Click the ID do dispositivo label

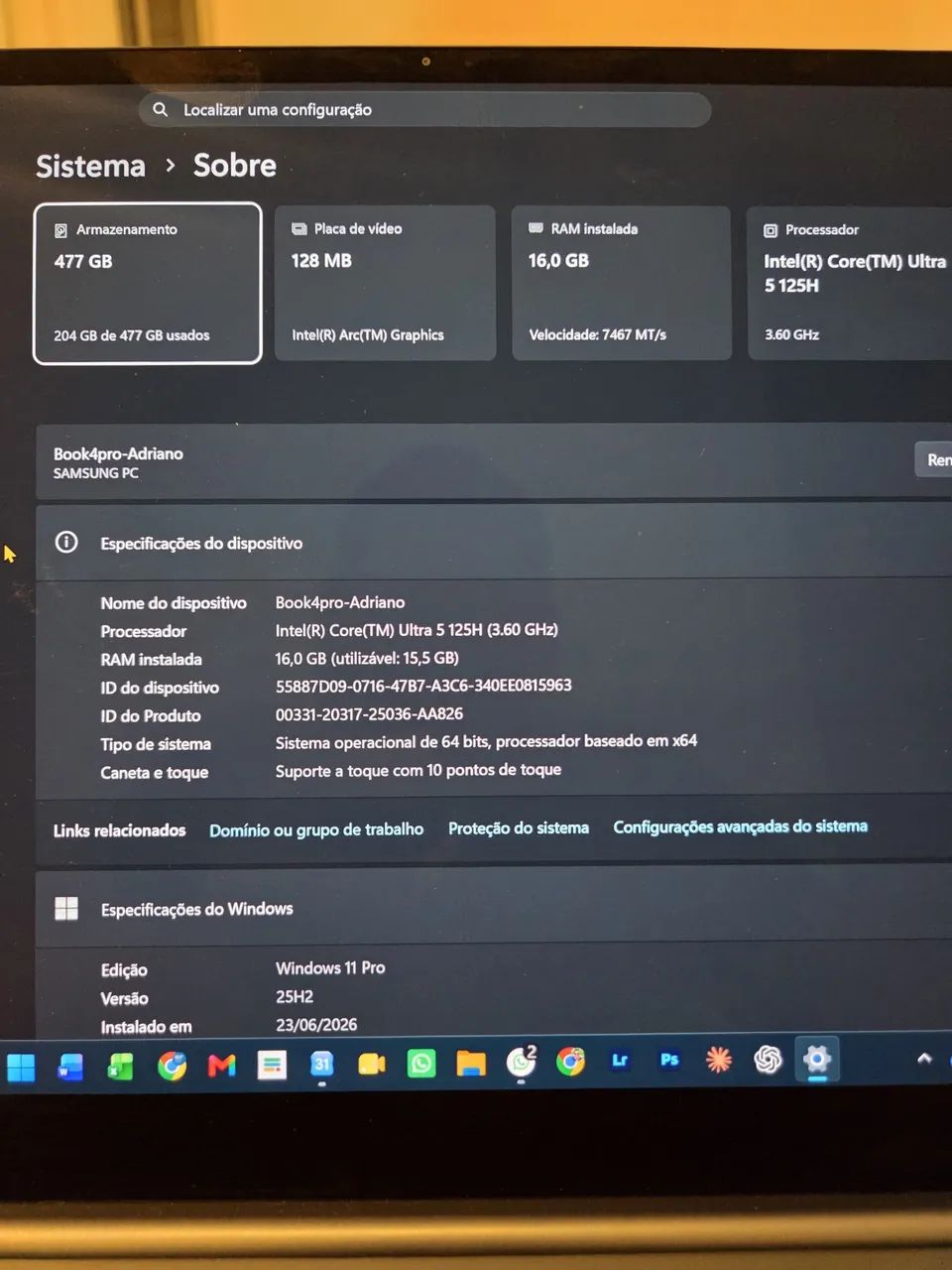coord(160,688)
